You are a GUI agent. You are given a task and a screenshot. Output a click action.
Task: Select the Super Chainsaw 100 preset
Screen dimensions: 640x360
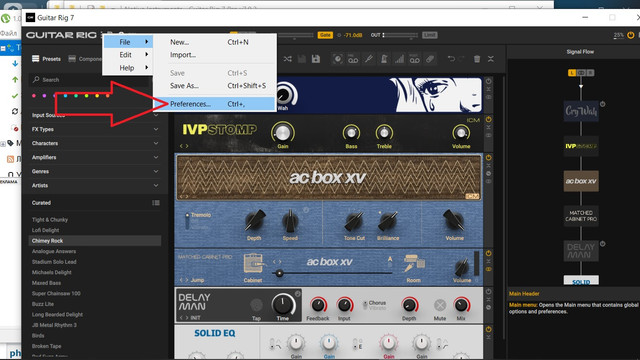click(x=56, y=293)
